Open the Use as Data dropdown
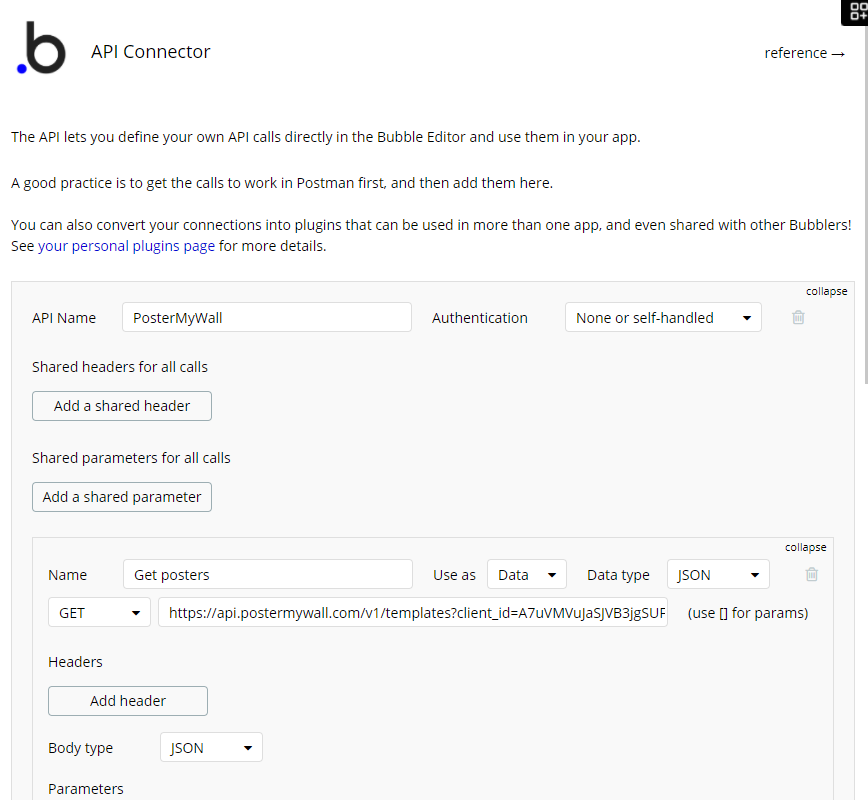The height and width of the screenshot is (800, 868). pyautogui.click(x=526, y=574)
